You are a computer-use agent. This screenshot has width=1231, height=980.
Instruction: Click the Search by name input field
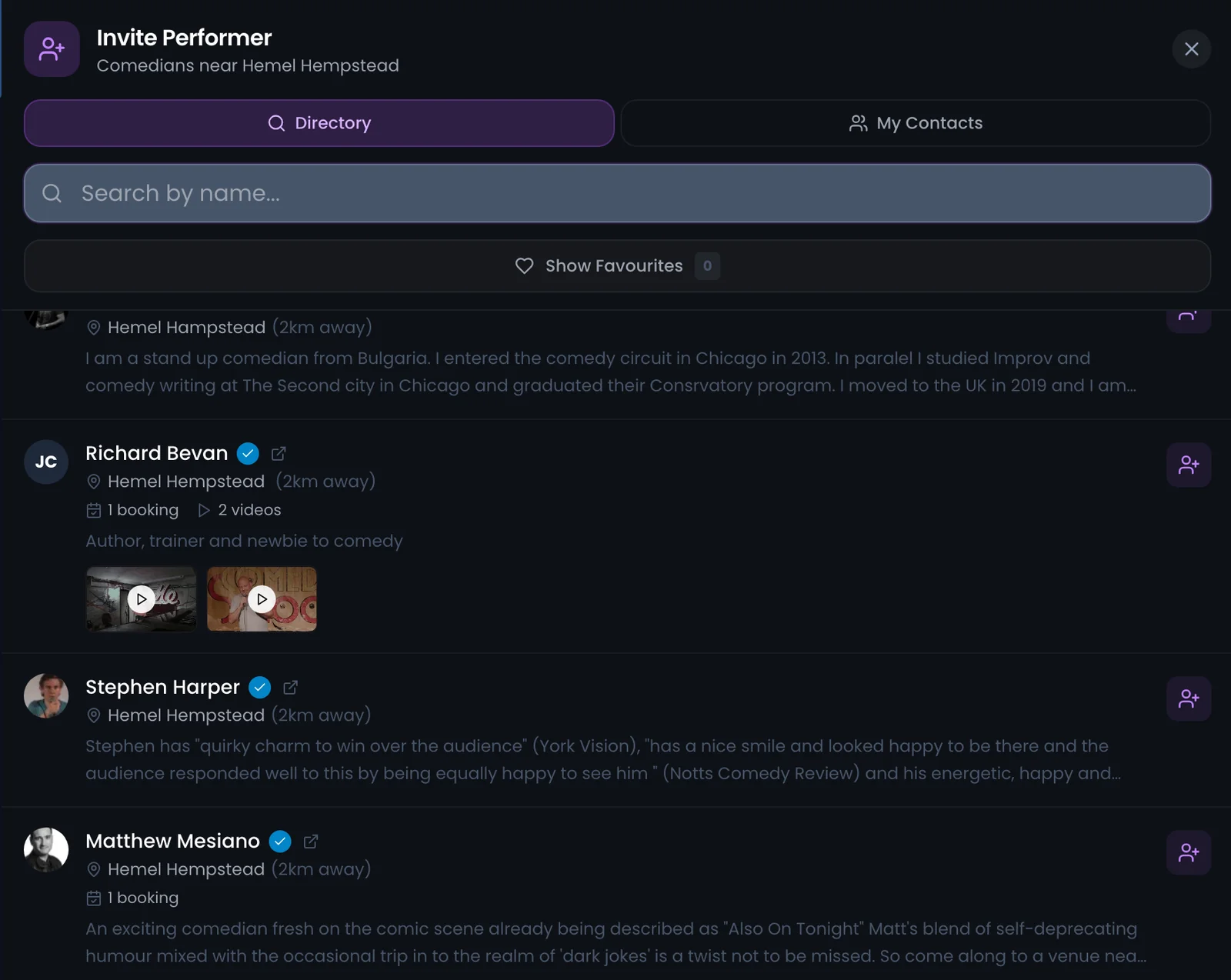pos(539,193)
